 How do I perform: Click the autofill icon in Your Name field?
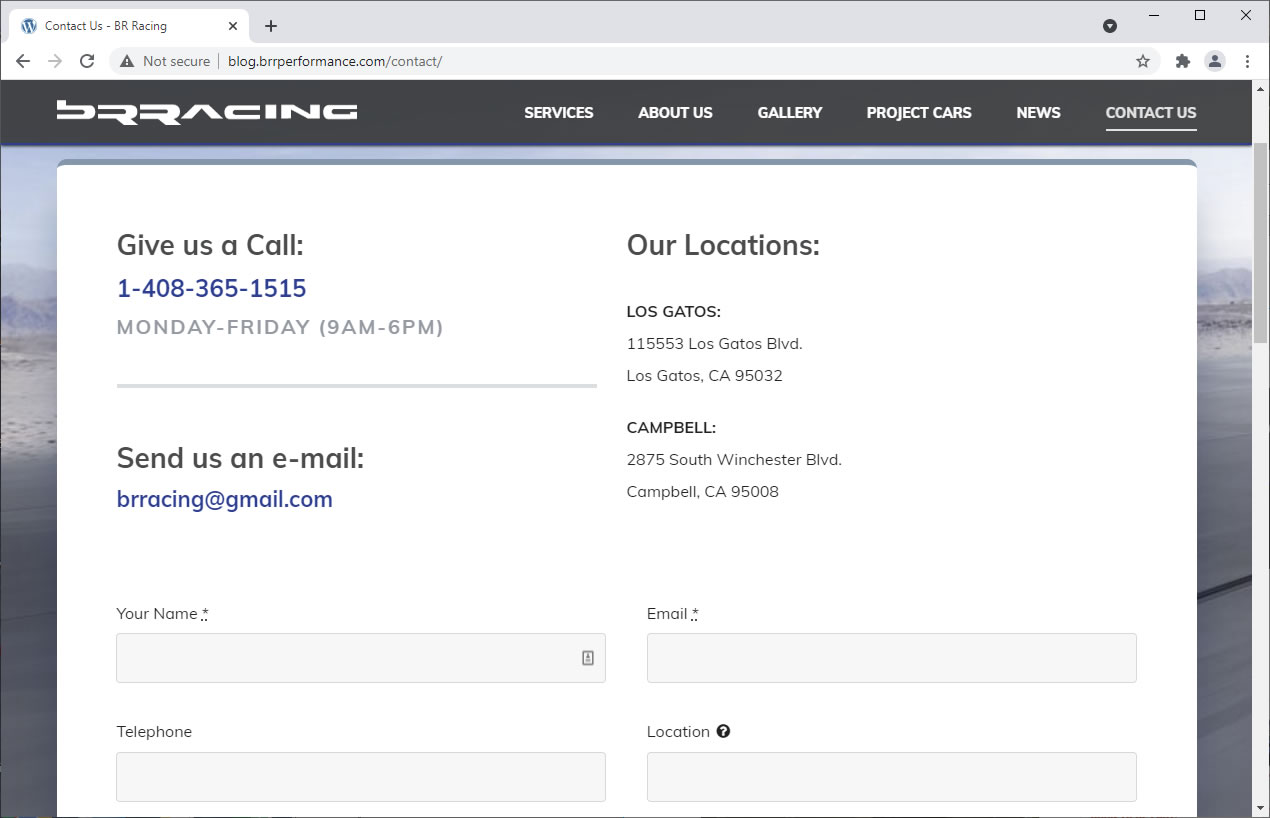point(588,658)
